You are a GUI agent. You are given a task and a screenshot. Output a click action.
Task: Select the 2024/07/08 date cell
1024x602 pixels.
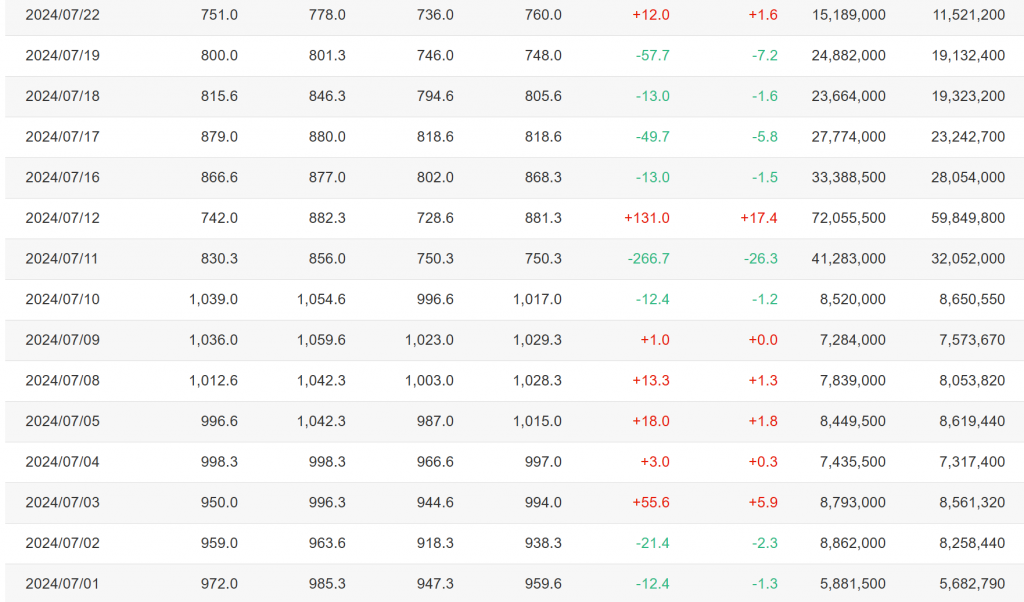[x=62, y=380]
